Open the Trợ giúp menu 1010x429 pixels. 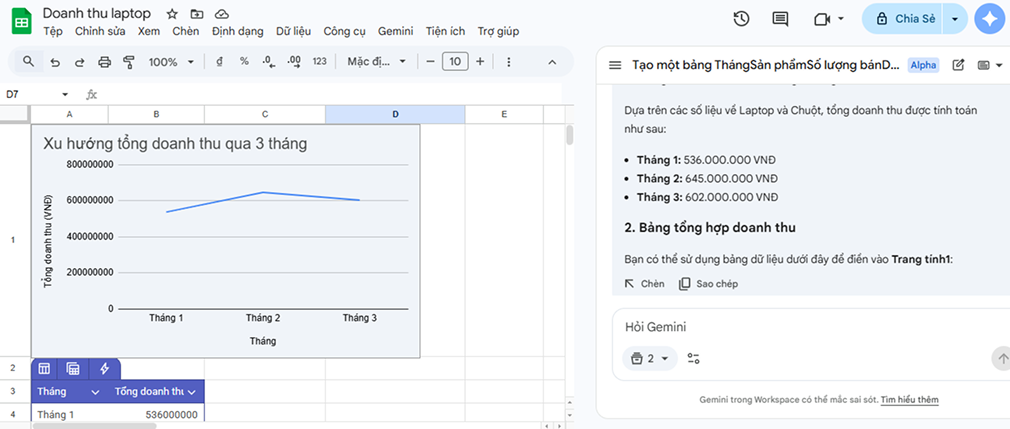498,31
